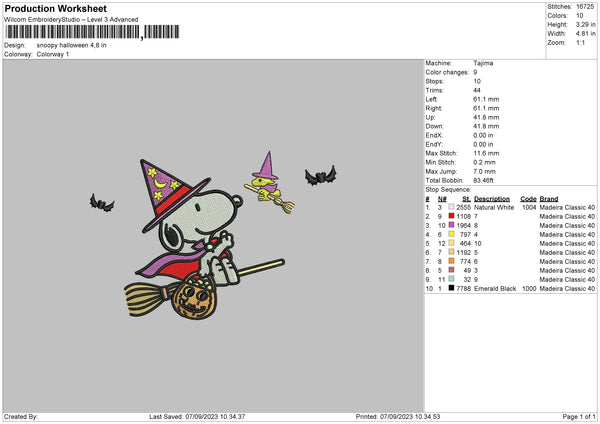This screenshot has height=424, width=600.
Task: Click the Total Bobbin value 83.46ft
Action: click(x=484, y=180)
